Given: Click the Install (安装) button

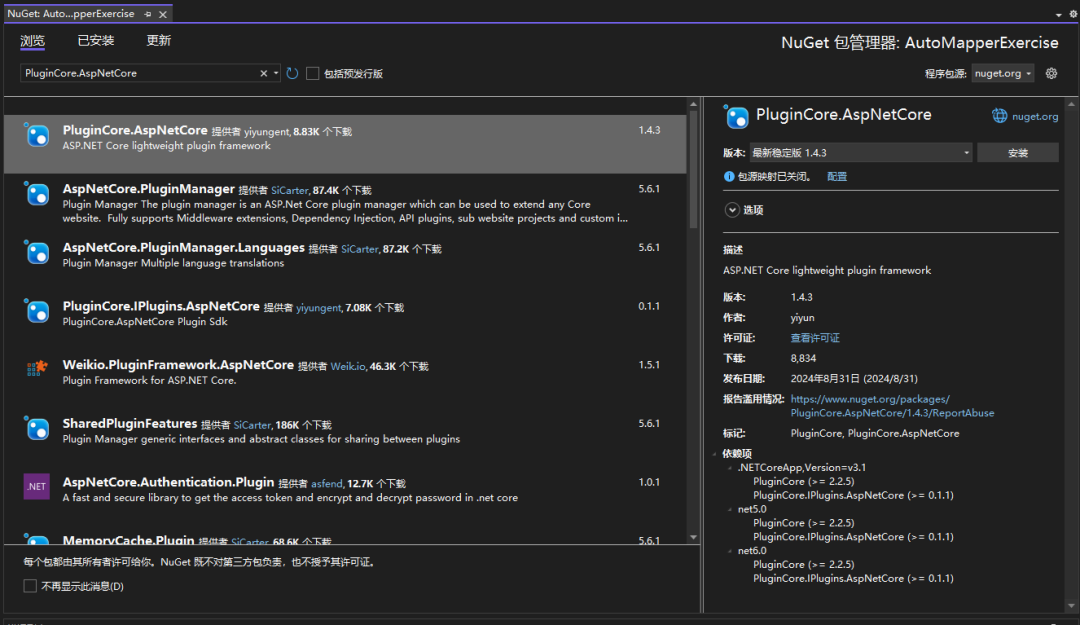Looking at the screenshot, I should coord(1017,153).
